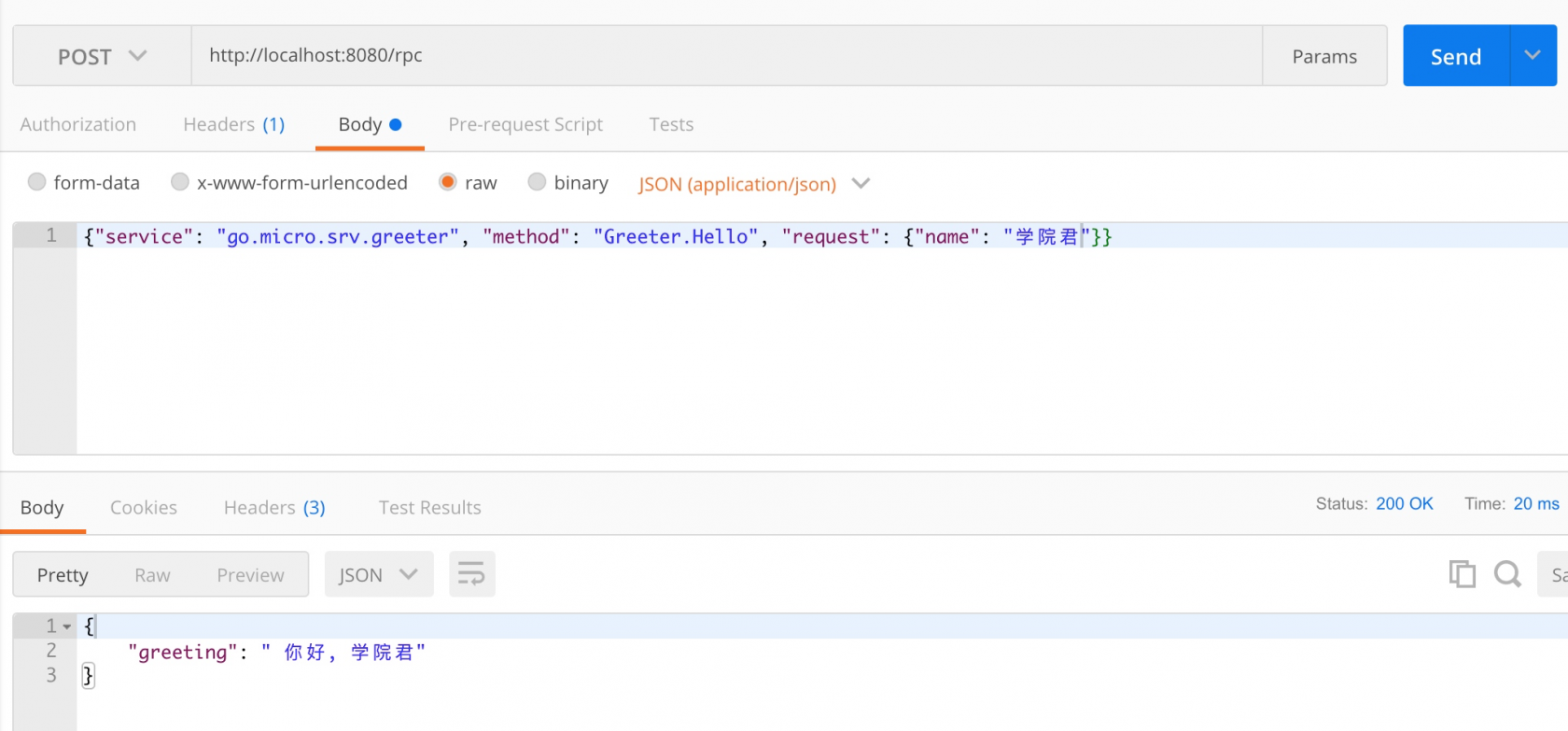Screen dimensions: 1568x731
Task: Open the Test Results response tab
Action: [x=430, y=507]
